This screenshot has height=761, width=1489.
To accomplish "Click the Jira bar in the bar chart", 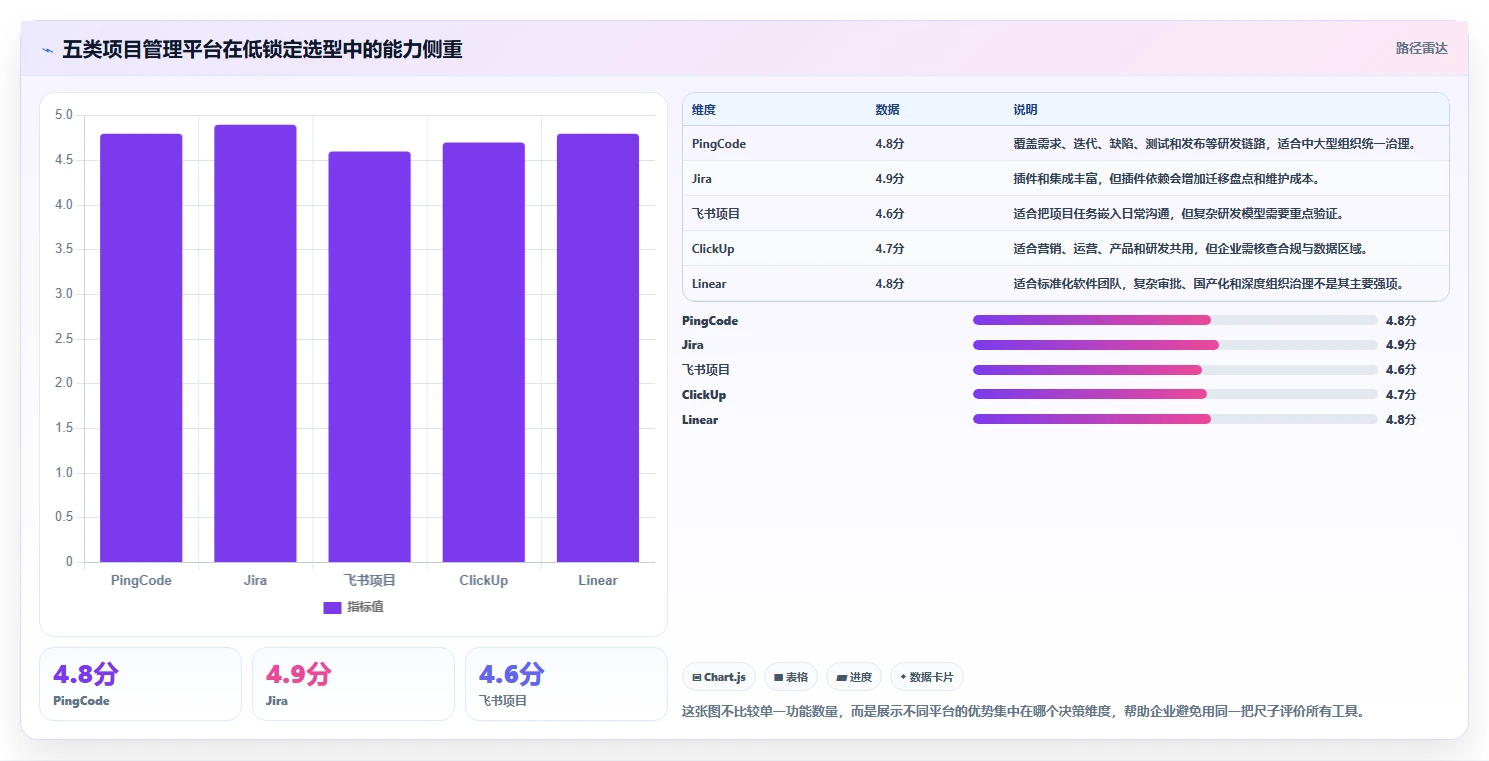I will 255,343.
